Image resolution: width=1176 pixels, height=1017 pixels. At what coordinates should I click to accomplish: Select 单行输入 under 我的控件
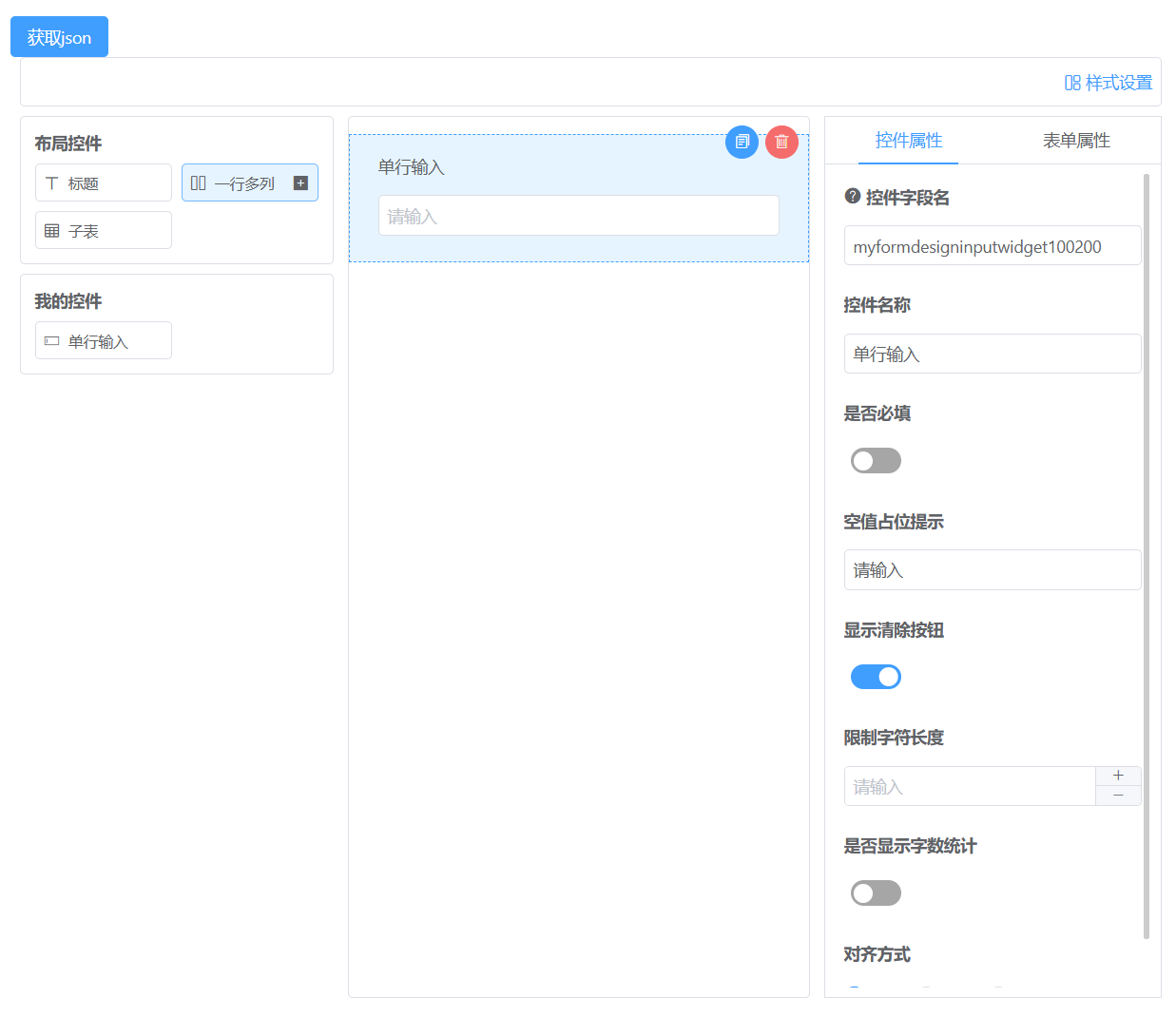(x=103, y=340)
